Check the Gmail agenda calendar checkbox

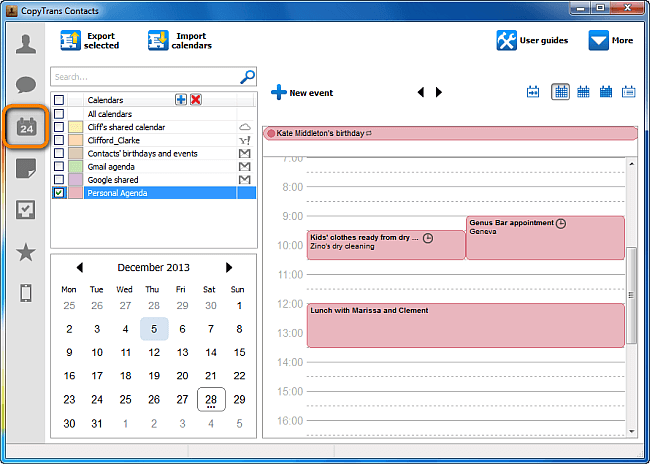(x=59, y=167)
